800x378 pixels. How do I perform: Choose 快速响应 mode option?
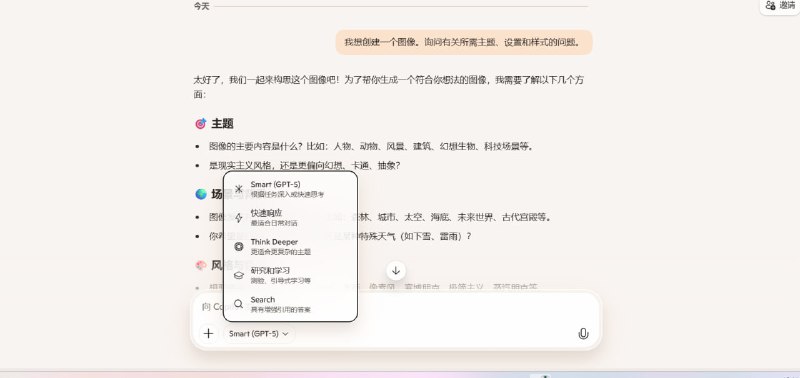[290, 218]
